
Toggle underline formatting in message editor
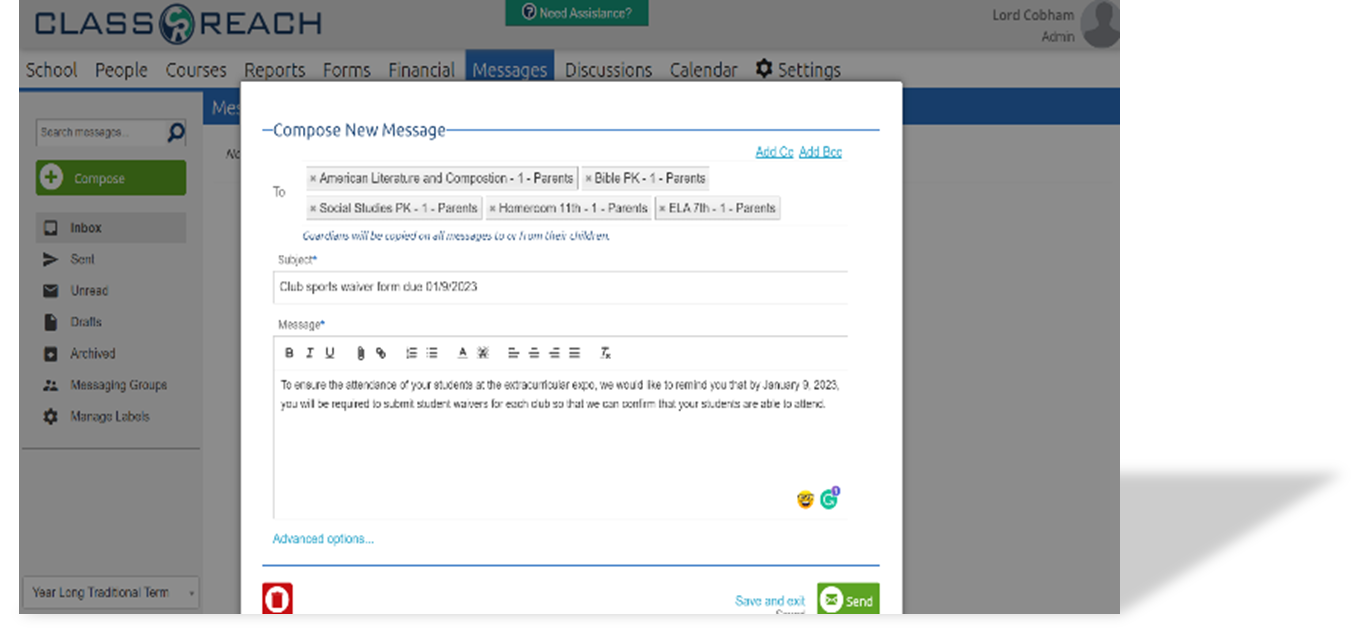pos(330,353)
